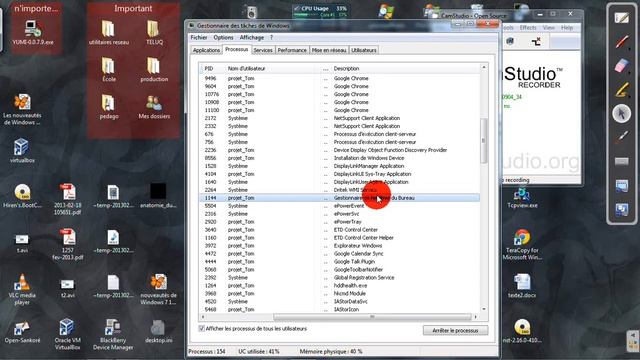Select the hddhealth.exe process row
Viewport: 640px width, 360px height.
pyautogui.click(x=339, y=285)
